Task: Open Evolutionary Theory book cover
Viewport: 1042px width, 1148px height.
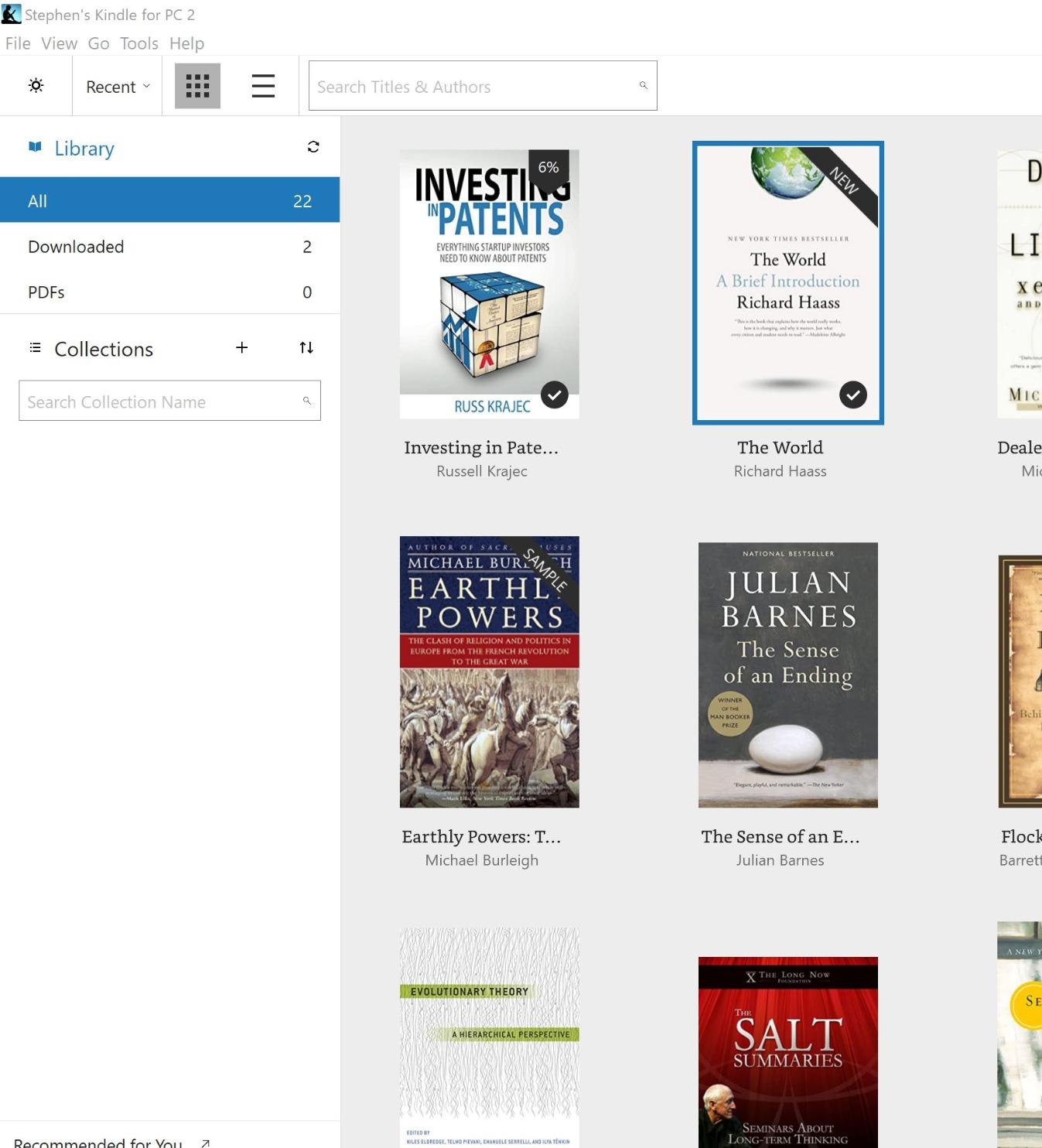Action: click(490, 1037)
